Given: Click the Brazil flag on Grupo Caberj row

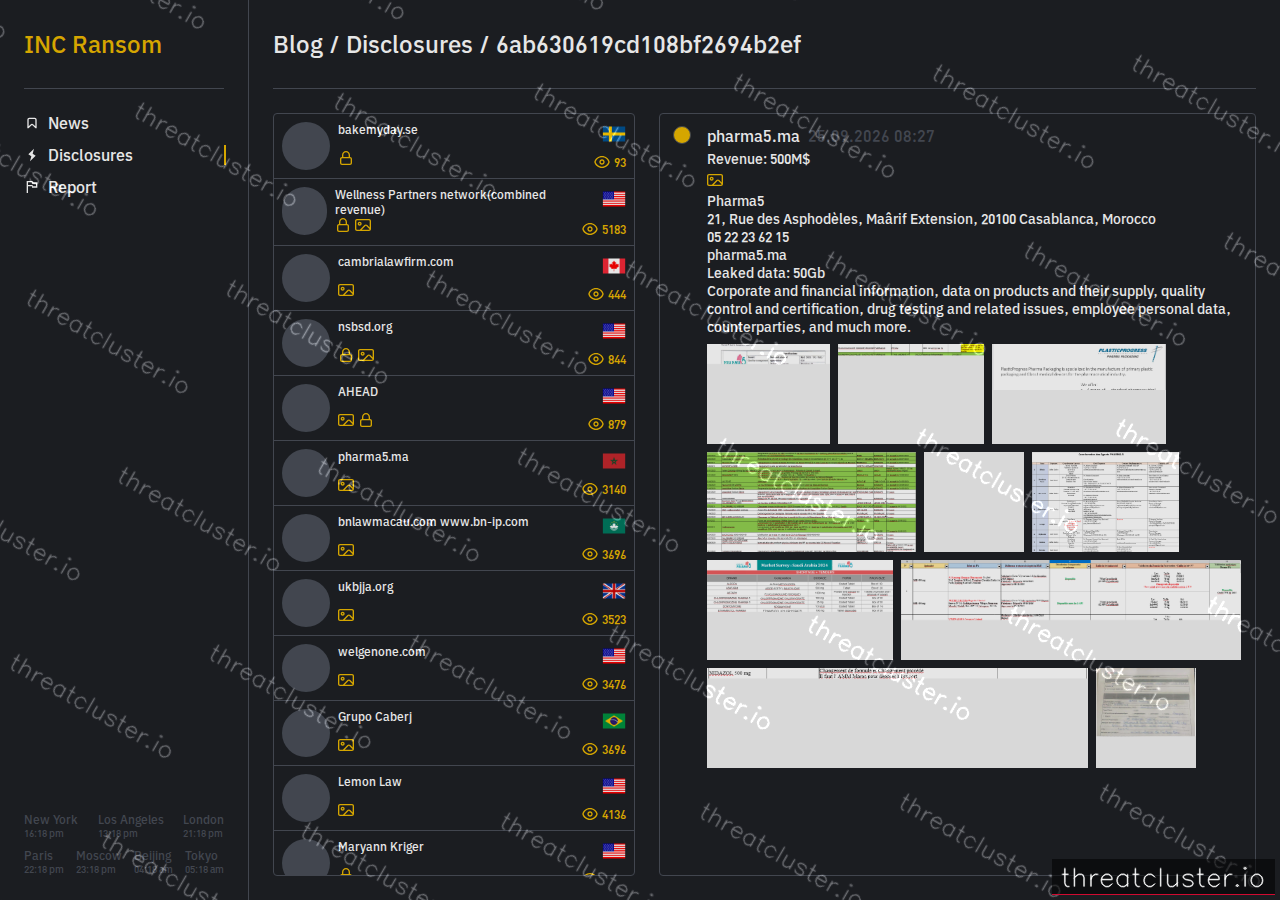Looking at the screenshot, I should point(614,721).
